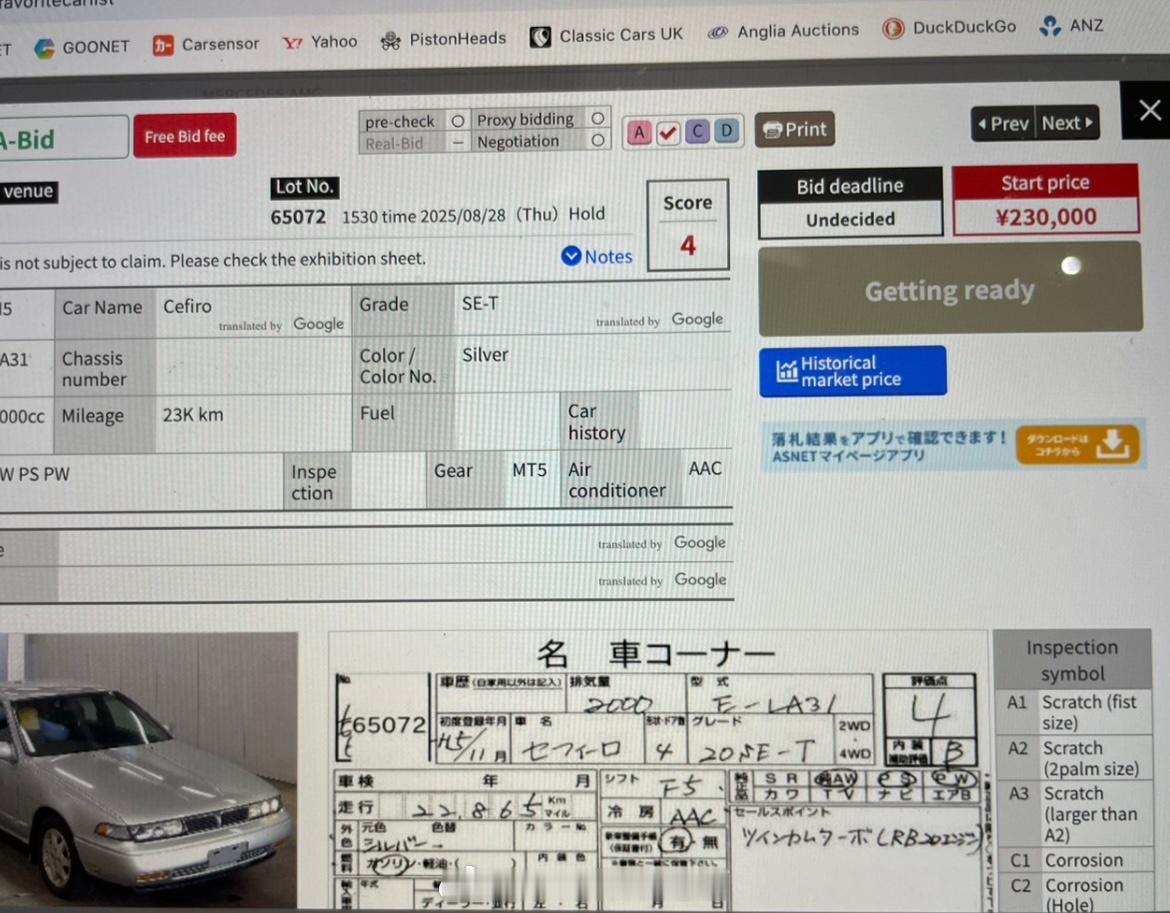Open the silver Cefiro car photo

click(x=148, y=772)
